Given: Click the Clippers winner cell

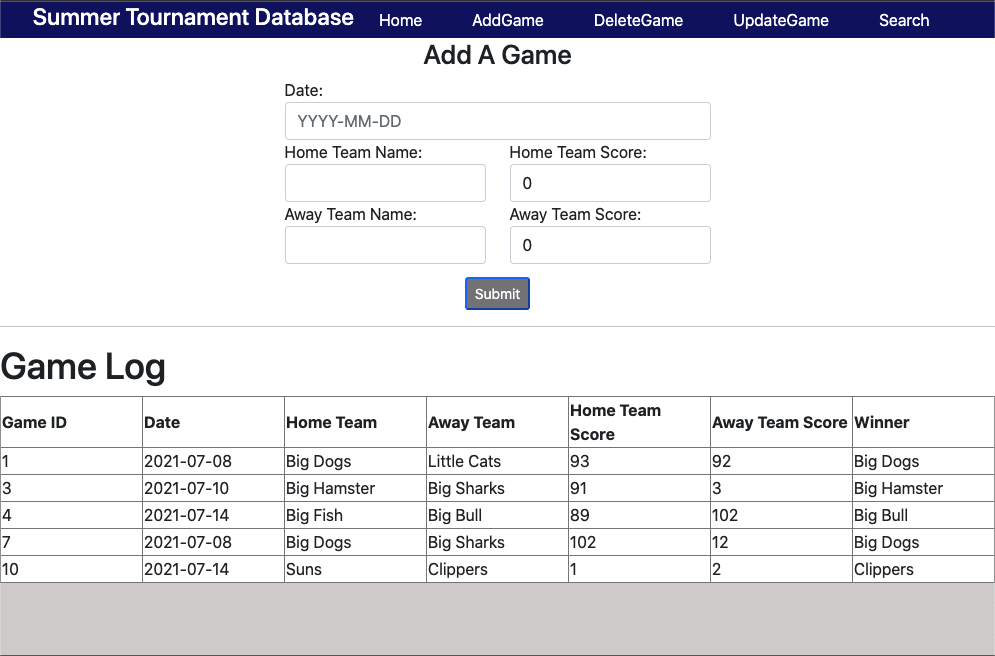Looking at the screenshot, I should point(883,569).
